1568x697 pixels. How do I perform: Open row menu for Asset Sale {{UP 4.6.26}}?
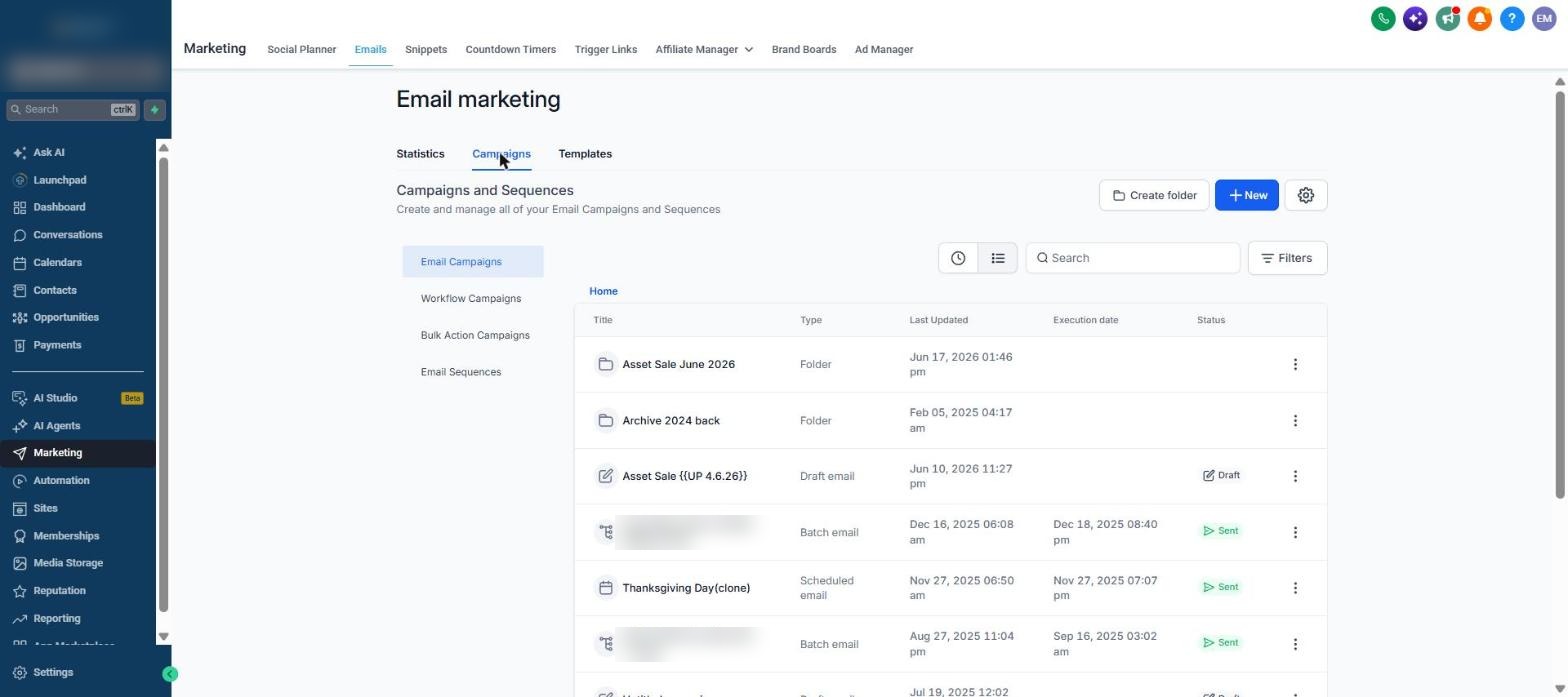(1295, 476)
